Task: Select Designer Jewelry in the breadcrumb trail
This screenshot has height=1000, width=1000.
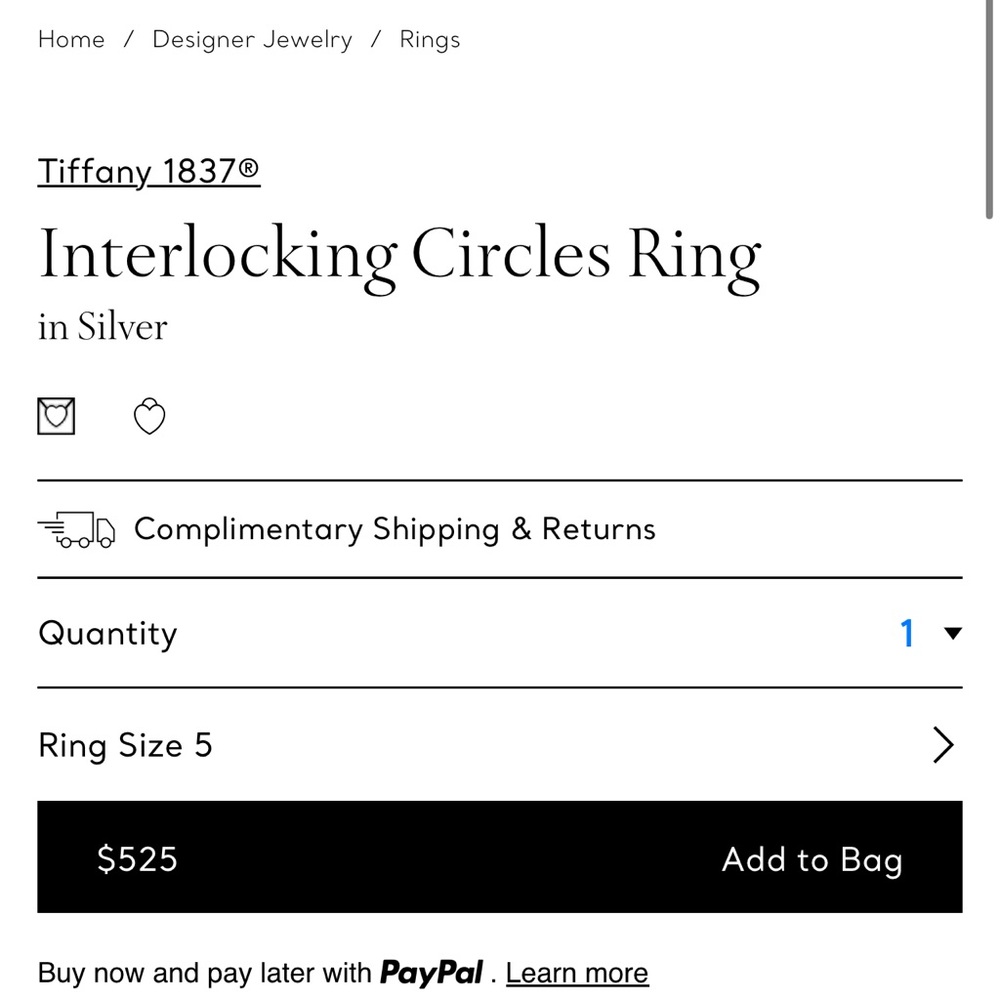Action: point(252,40)
